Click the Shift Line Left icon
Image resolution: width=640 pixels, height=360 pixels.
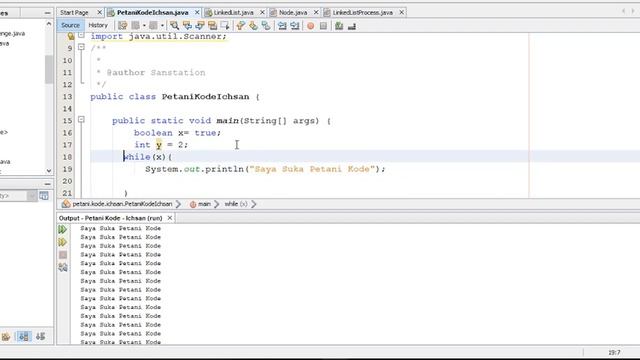282,26
